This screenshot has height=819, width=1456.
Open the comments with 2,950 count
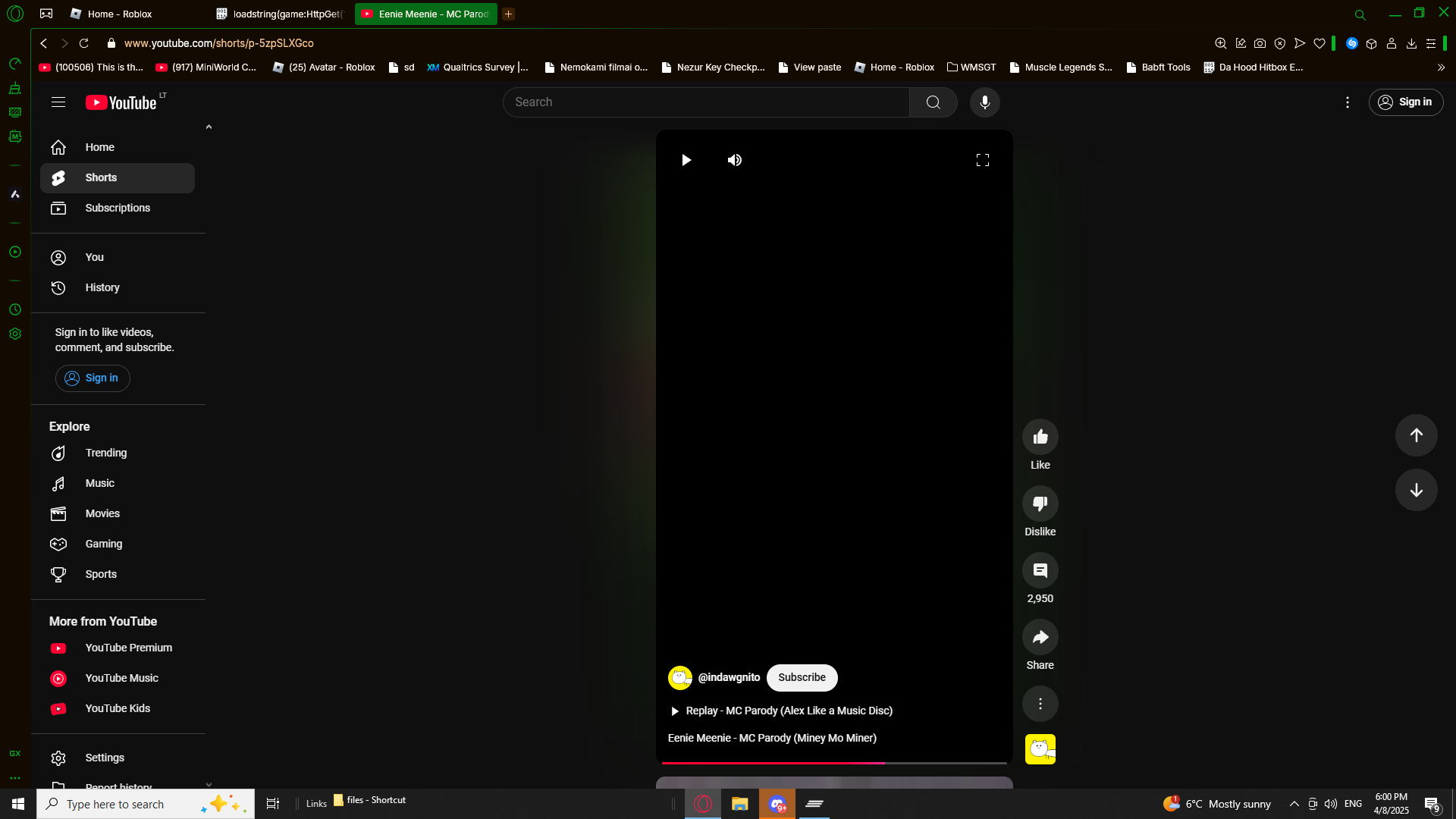pyautogui.click(x=1040, y=570)
